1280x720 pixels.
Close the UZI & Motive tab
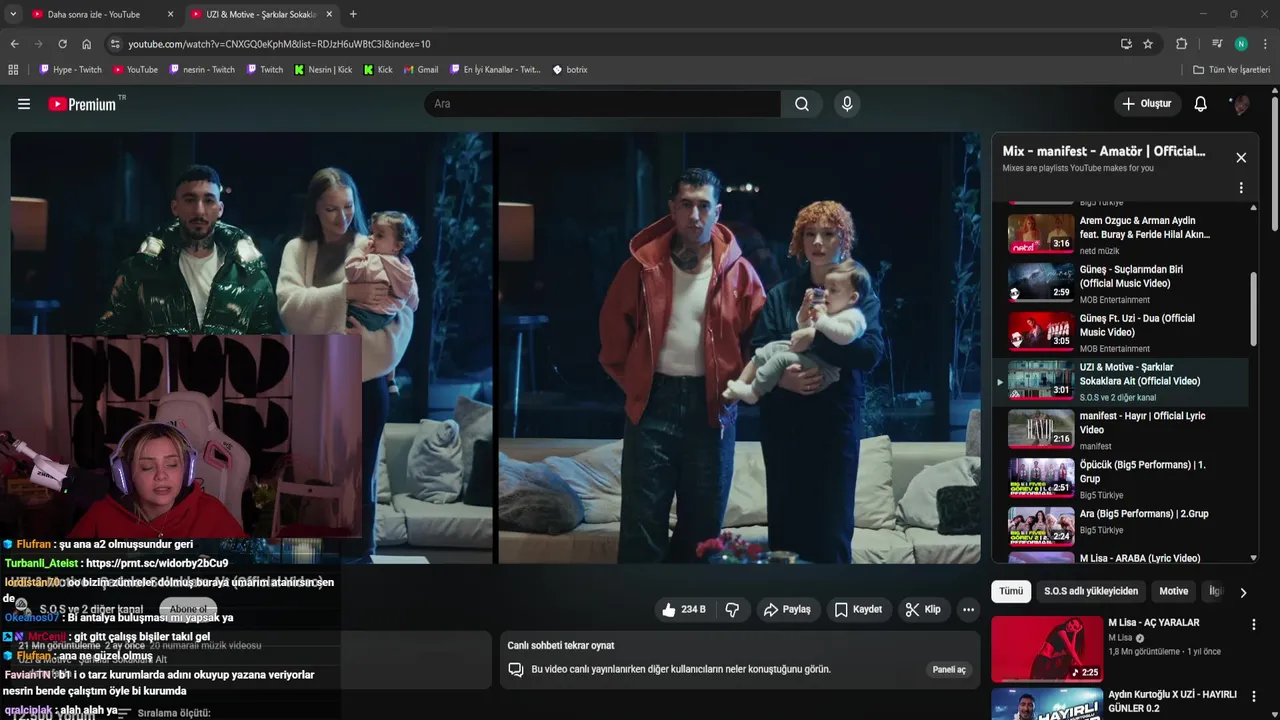tap(329, 14)
